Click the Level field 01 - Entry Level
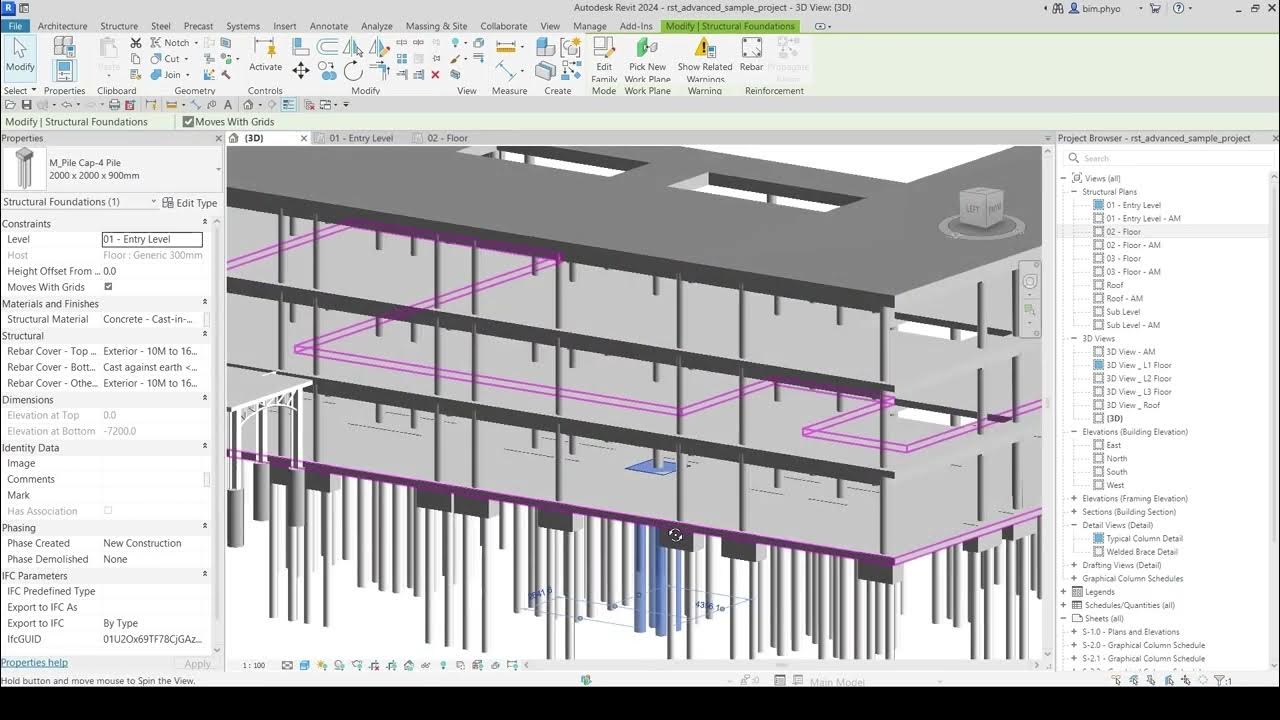Image resolution: width=1280 pixels, height=720 pixels. [x=152, y=239]
